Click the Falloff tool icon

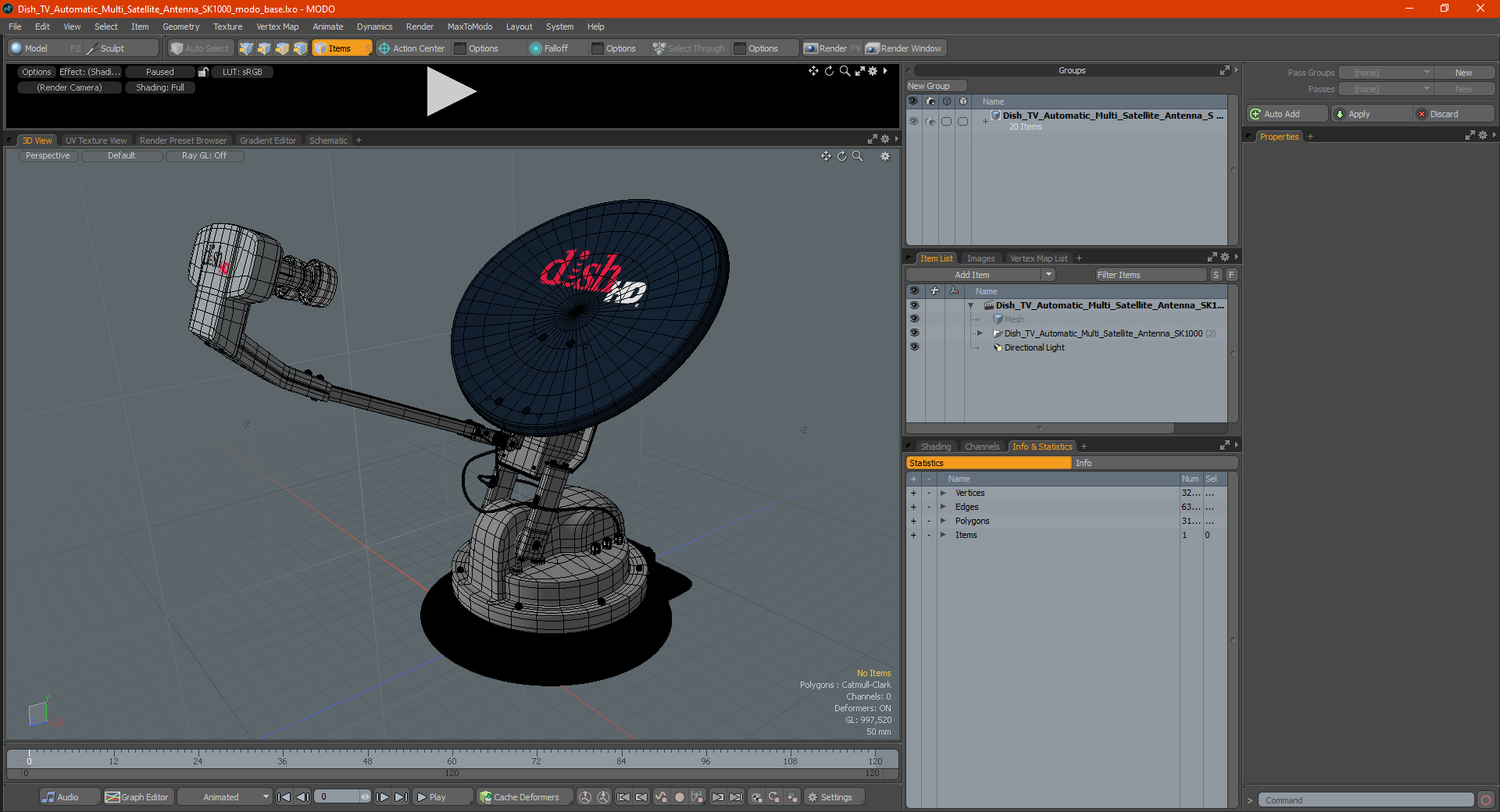click(535, 48)
